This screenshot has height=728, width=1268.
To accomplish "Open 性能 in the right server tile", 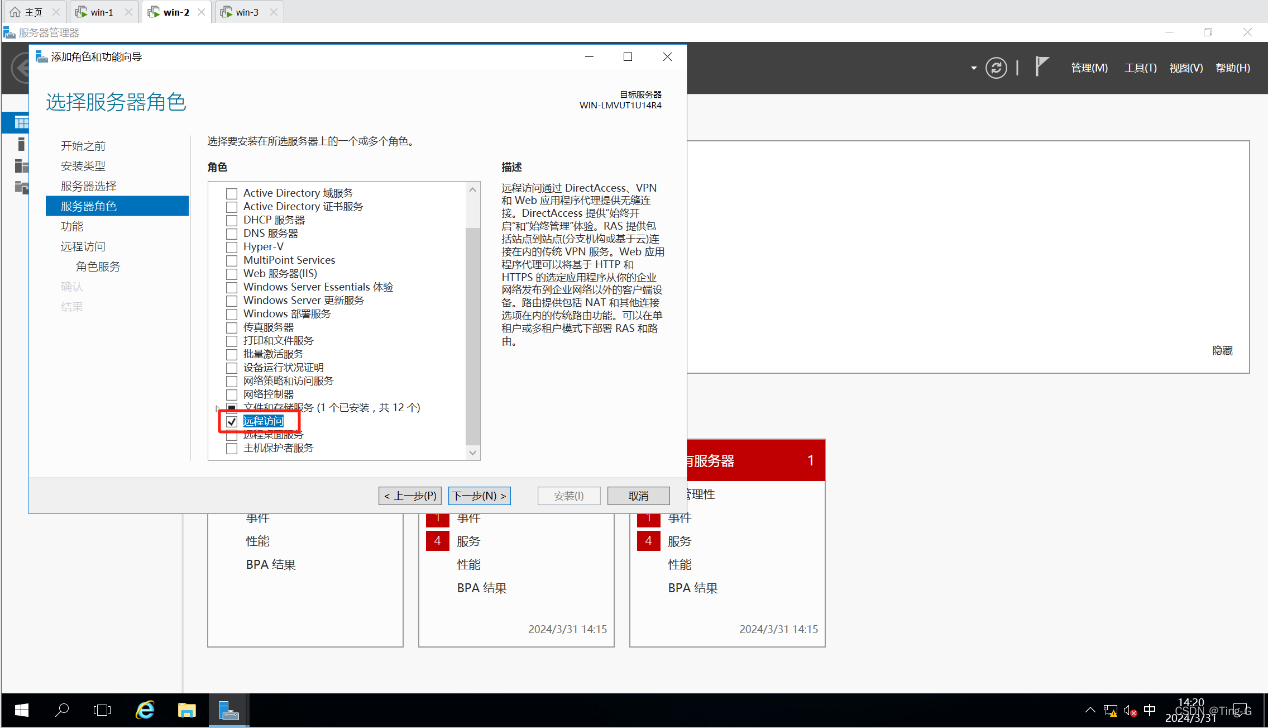I will 680,564.
